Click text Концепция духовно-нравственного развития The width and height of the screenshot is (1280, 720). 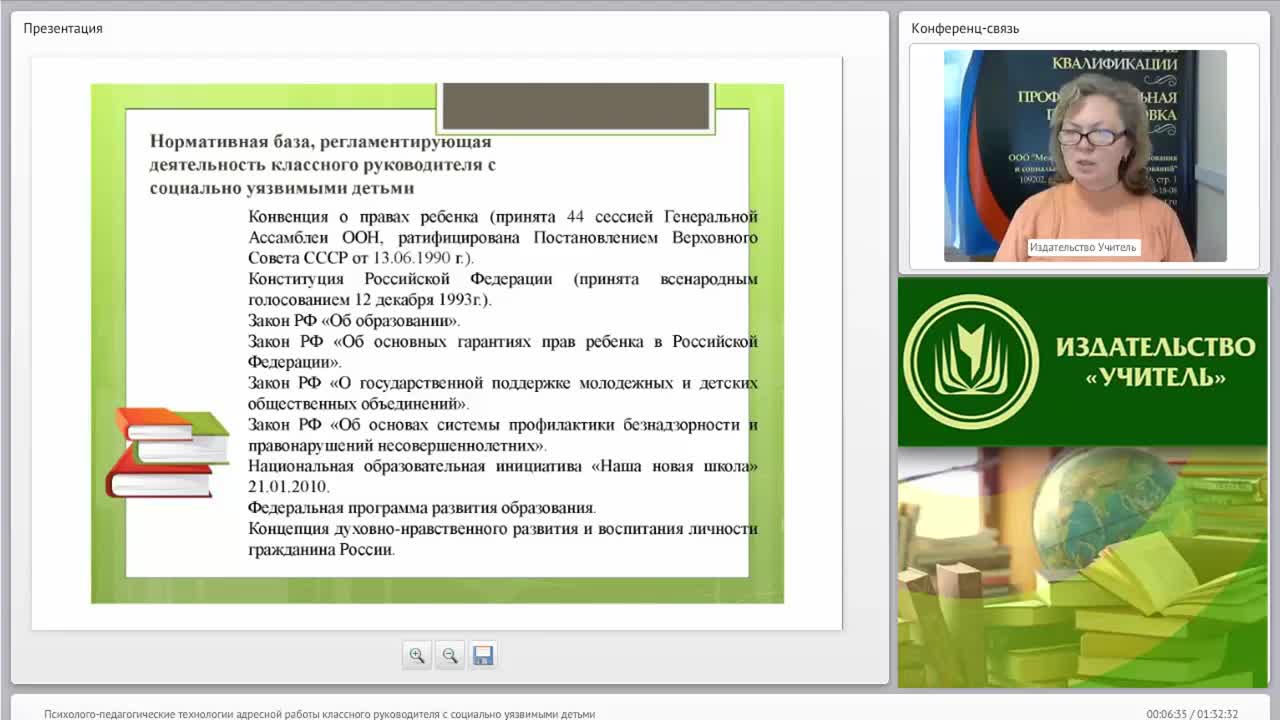(x=413, y=529)
